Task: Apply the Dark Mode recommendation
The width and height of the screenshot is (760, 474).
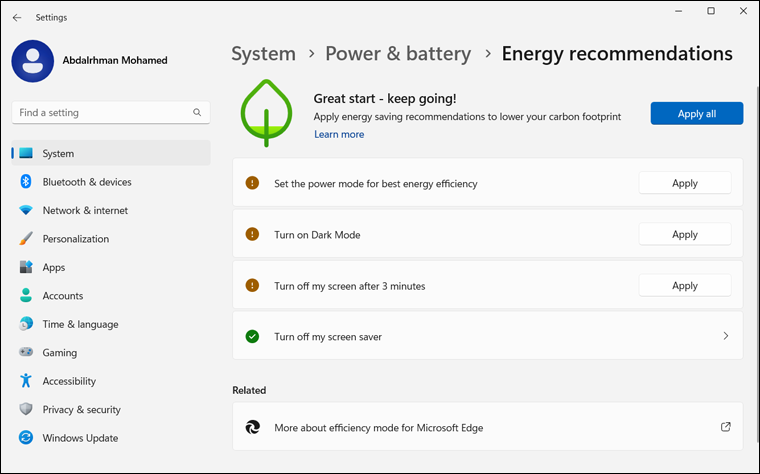Action: (x=684, y=234)
